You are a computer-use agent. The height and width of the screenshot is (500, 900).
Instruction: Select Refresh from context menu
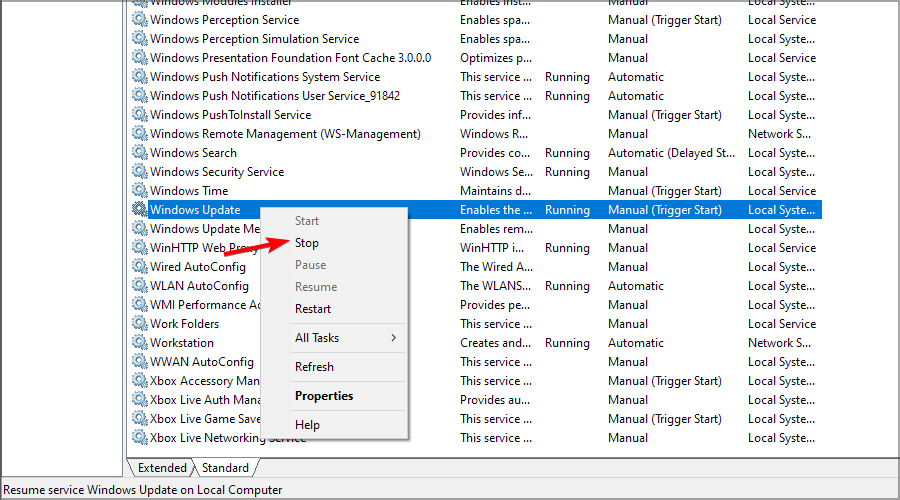tap(314, 367)
